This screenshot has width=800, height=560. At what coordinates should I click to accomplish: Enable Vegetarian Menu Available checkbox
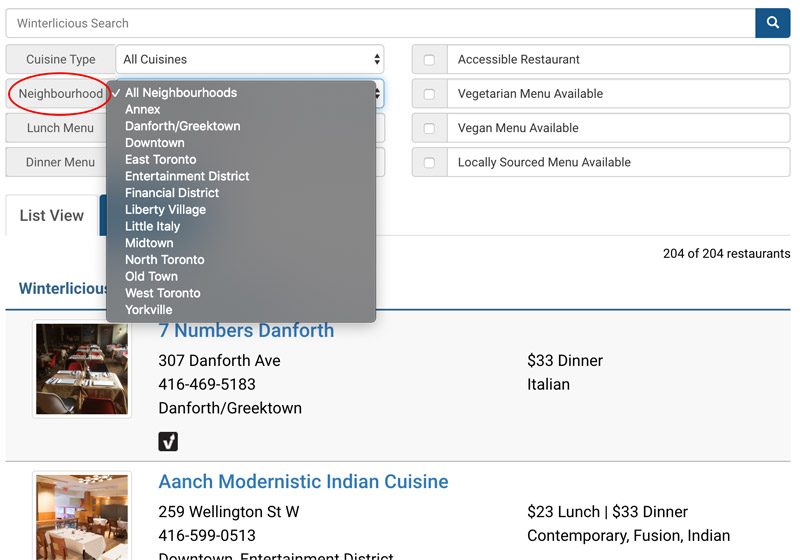click(429, 94)
